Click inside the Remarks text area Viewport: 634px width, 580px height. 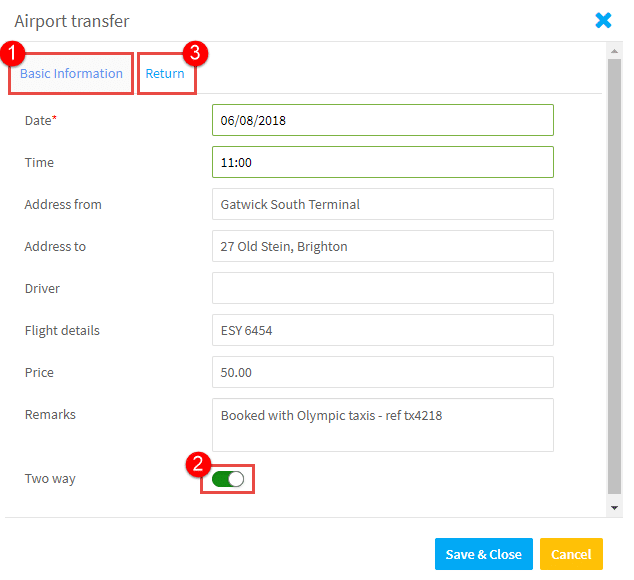click(x=383, y=425)
